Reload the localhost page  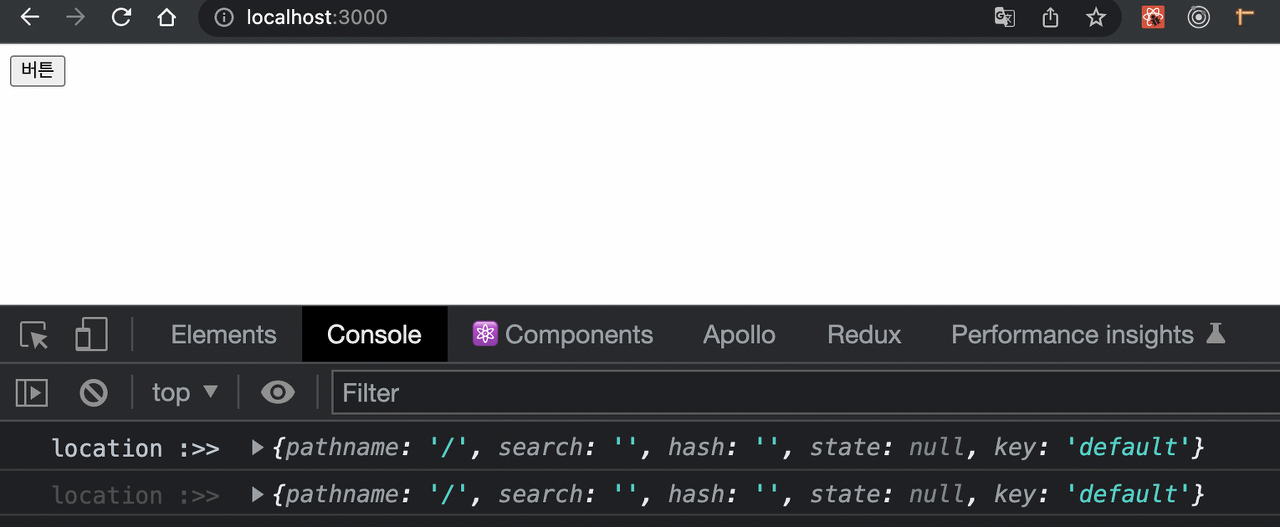point(121,17)
